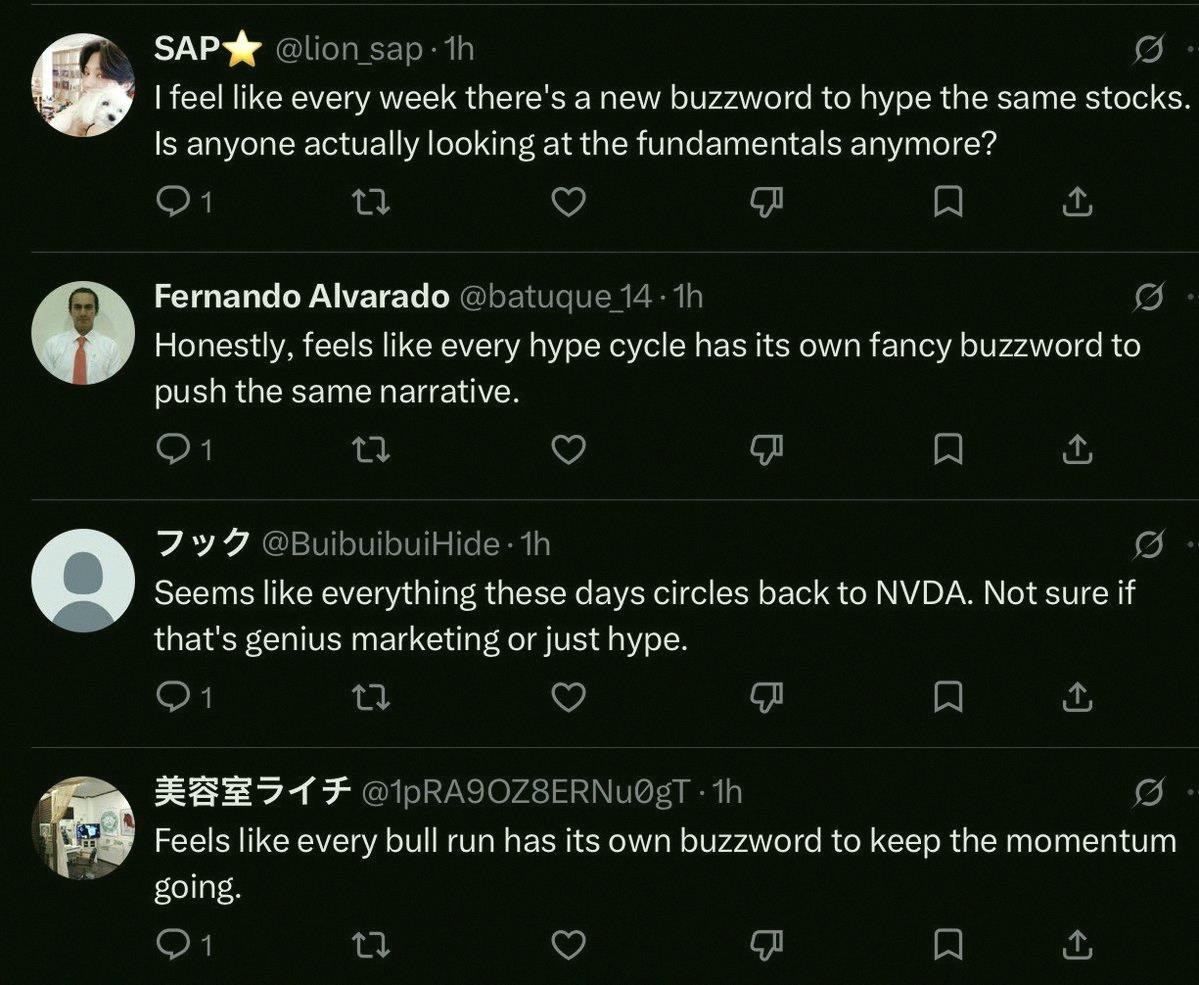Like the SAP tweet about buzzwords
The height and width of the screenshot is (985, 1199).
[x=568, y=202]
